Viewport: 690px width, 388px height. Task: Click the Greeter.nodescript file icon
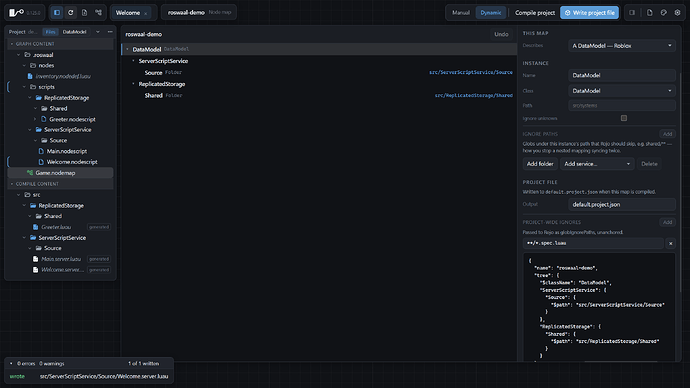tap(44, 119)
